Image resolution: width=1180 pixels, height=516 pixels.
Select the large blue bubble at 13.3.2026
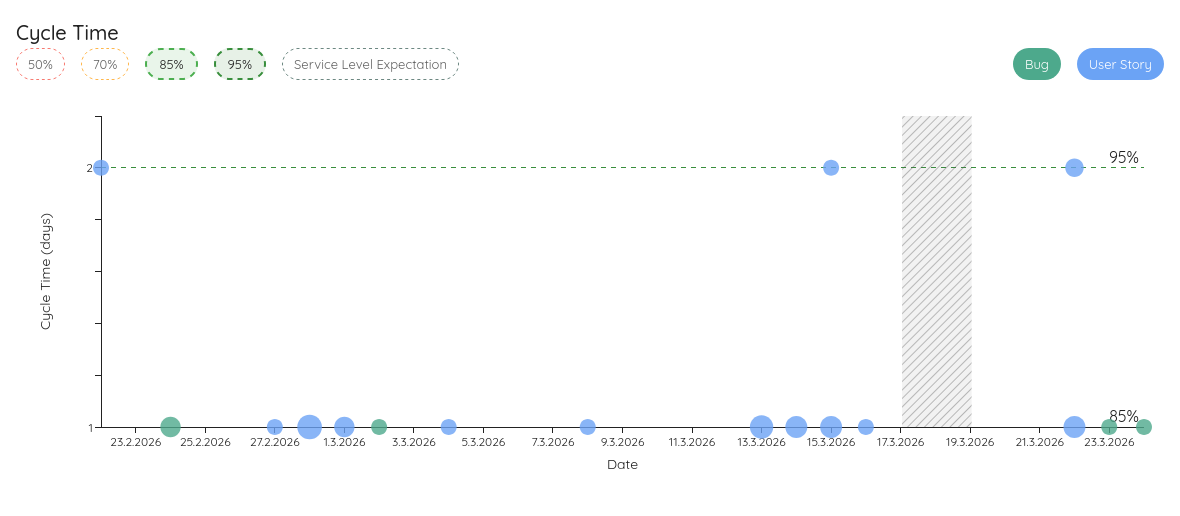(x=761, y=427)
